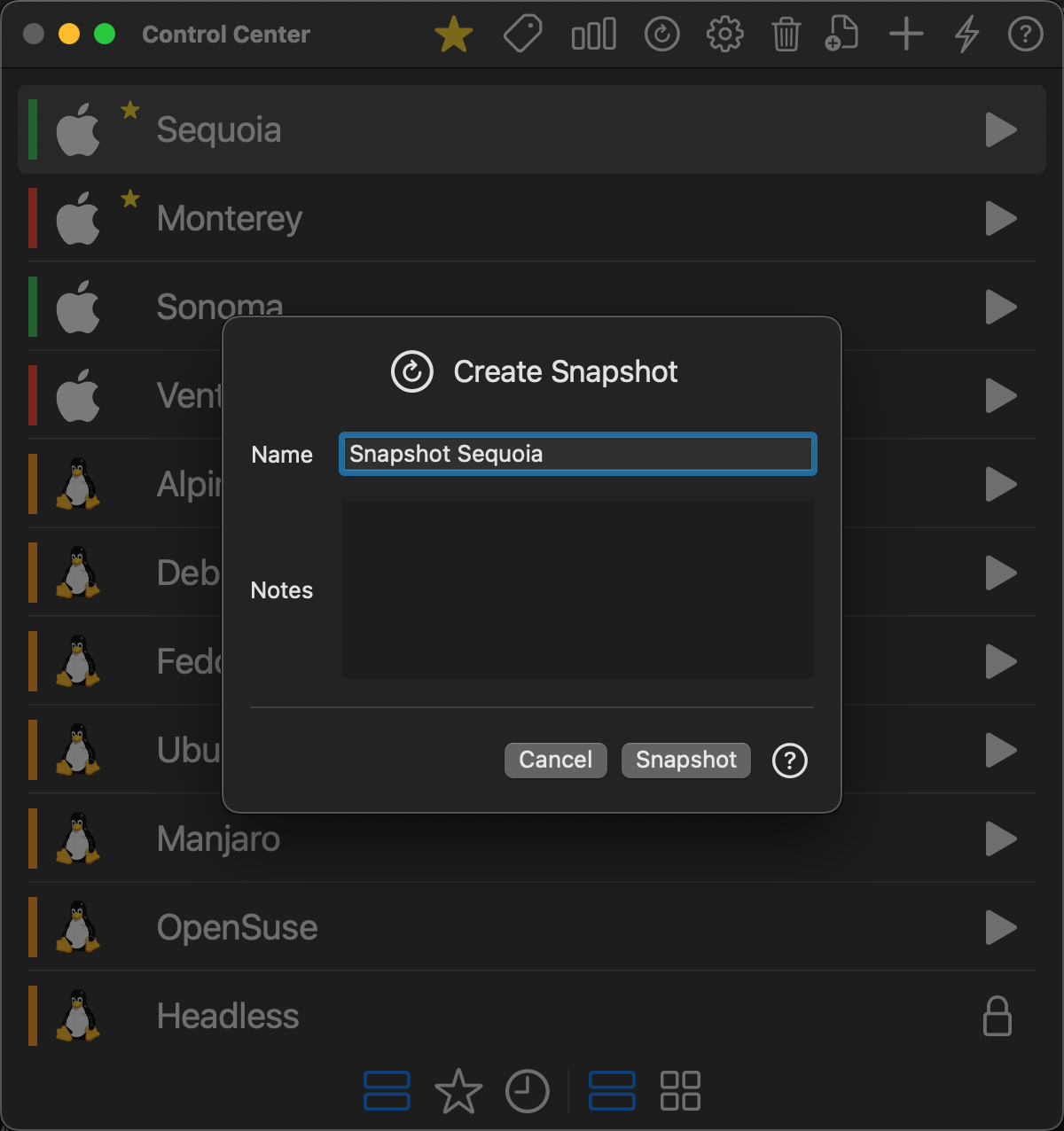
Task: Start the OpenSuse virtual machine
Action: (1001, 928)
